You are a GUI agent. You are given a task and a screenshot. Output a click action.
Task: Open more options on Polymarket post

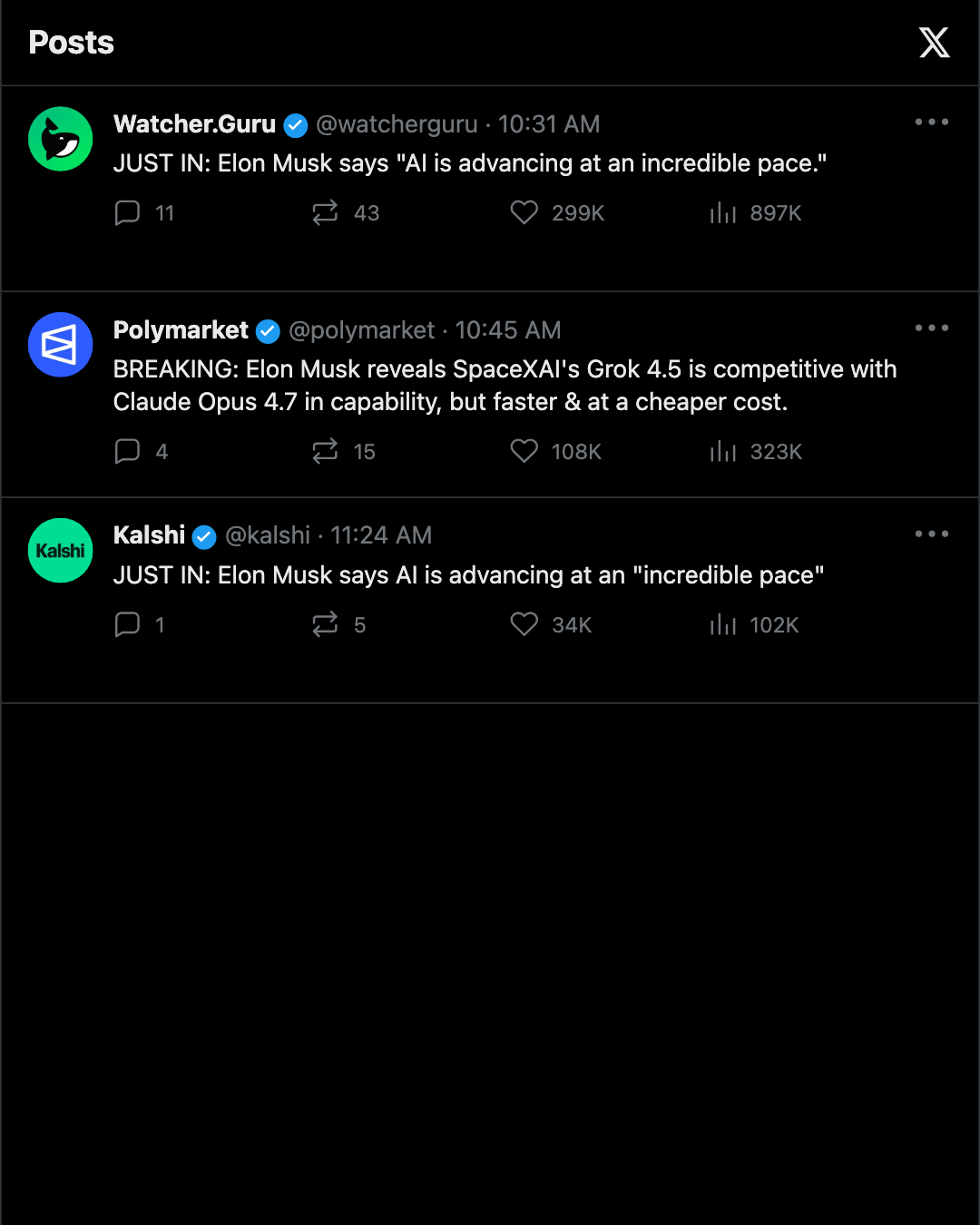pyautogui.click(x=932, y=328)
